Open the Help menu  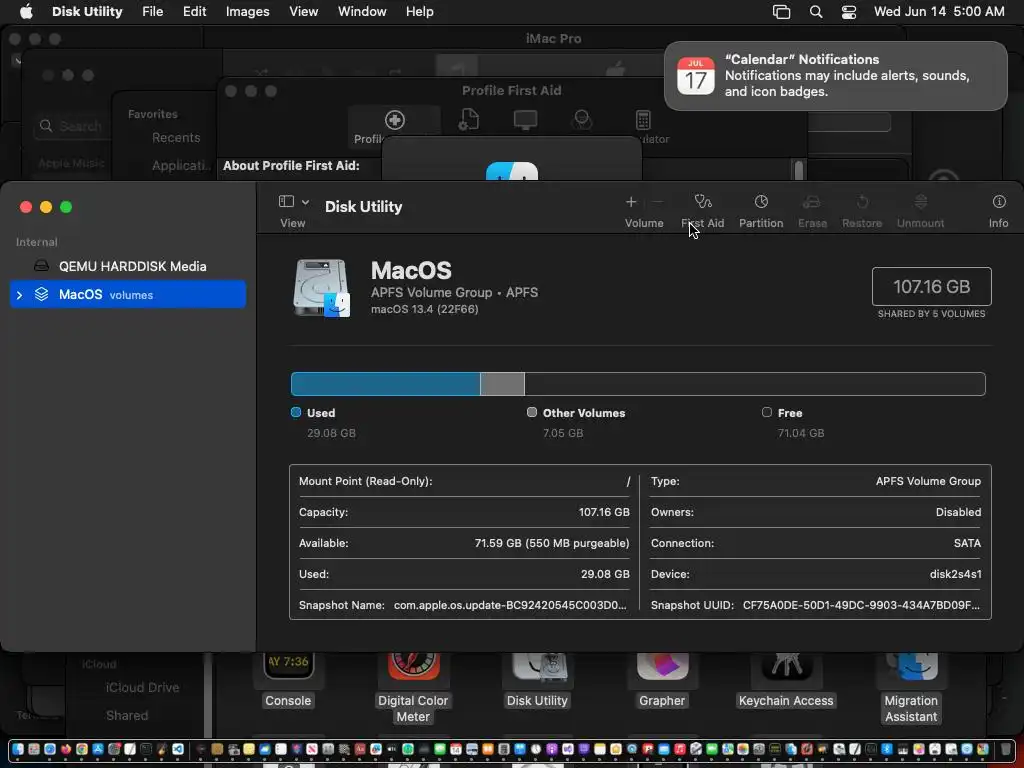(x=419, y=12)
